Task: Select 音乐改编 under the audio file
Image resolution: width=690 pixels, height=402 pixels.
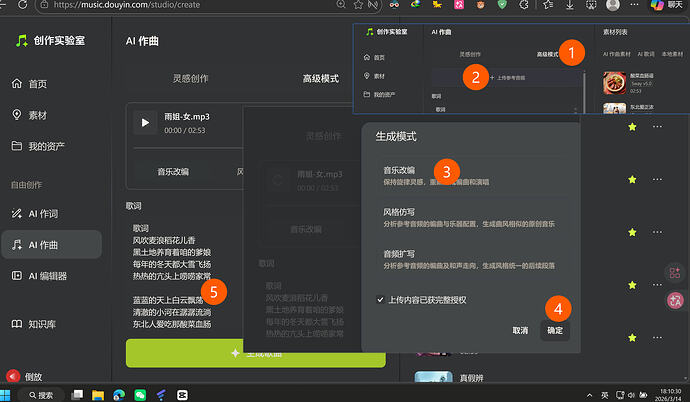Action: (x=173, y=172)
